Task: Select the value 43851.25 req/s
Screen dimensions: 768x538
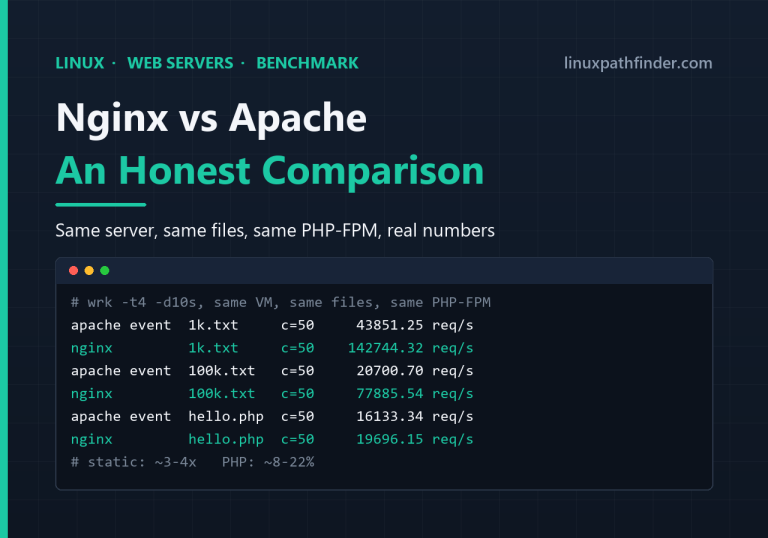Action: 414,325
